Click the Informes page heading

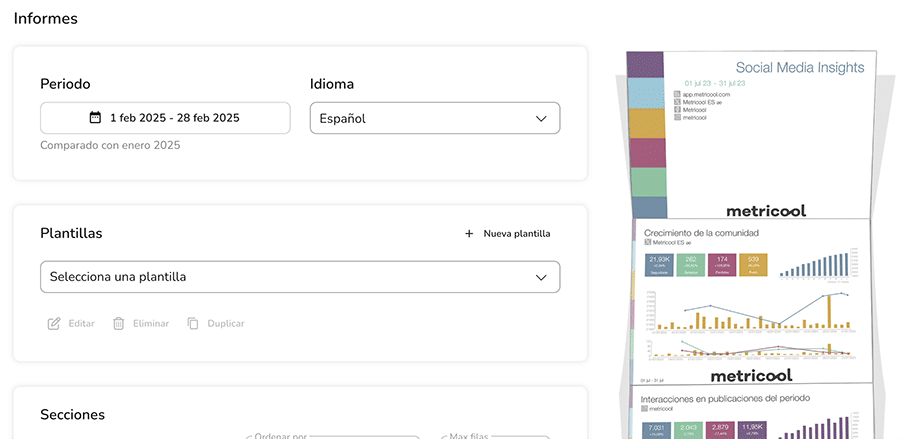tap(45, 18)
